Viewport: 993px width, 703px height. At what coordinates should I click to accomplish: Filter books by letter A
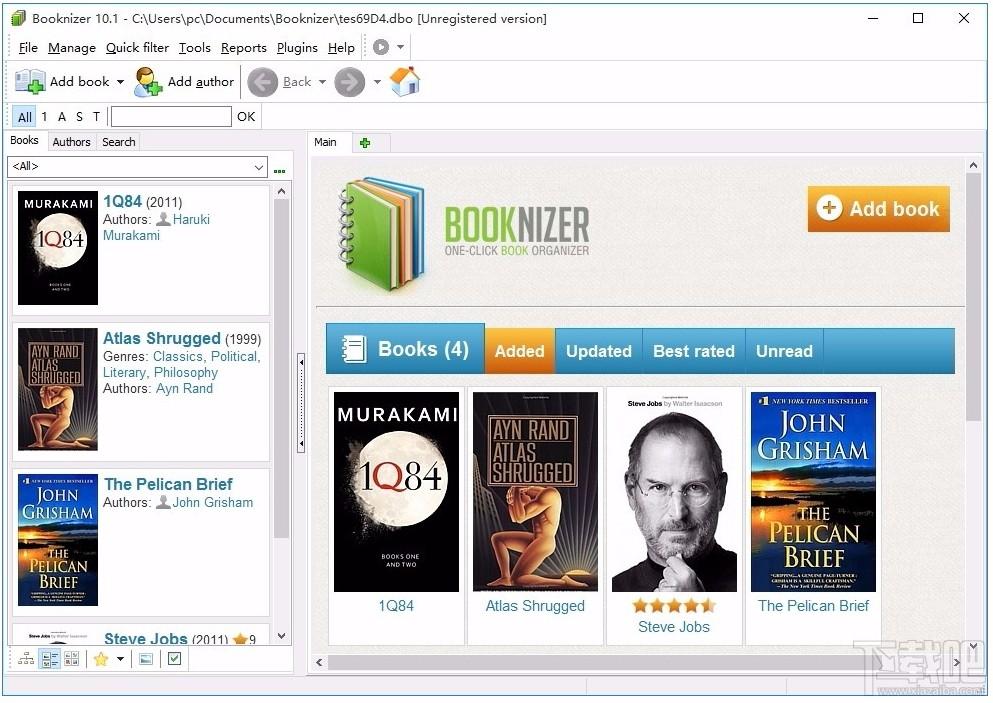click(61, 117)
